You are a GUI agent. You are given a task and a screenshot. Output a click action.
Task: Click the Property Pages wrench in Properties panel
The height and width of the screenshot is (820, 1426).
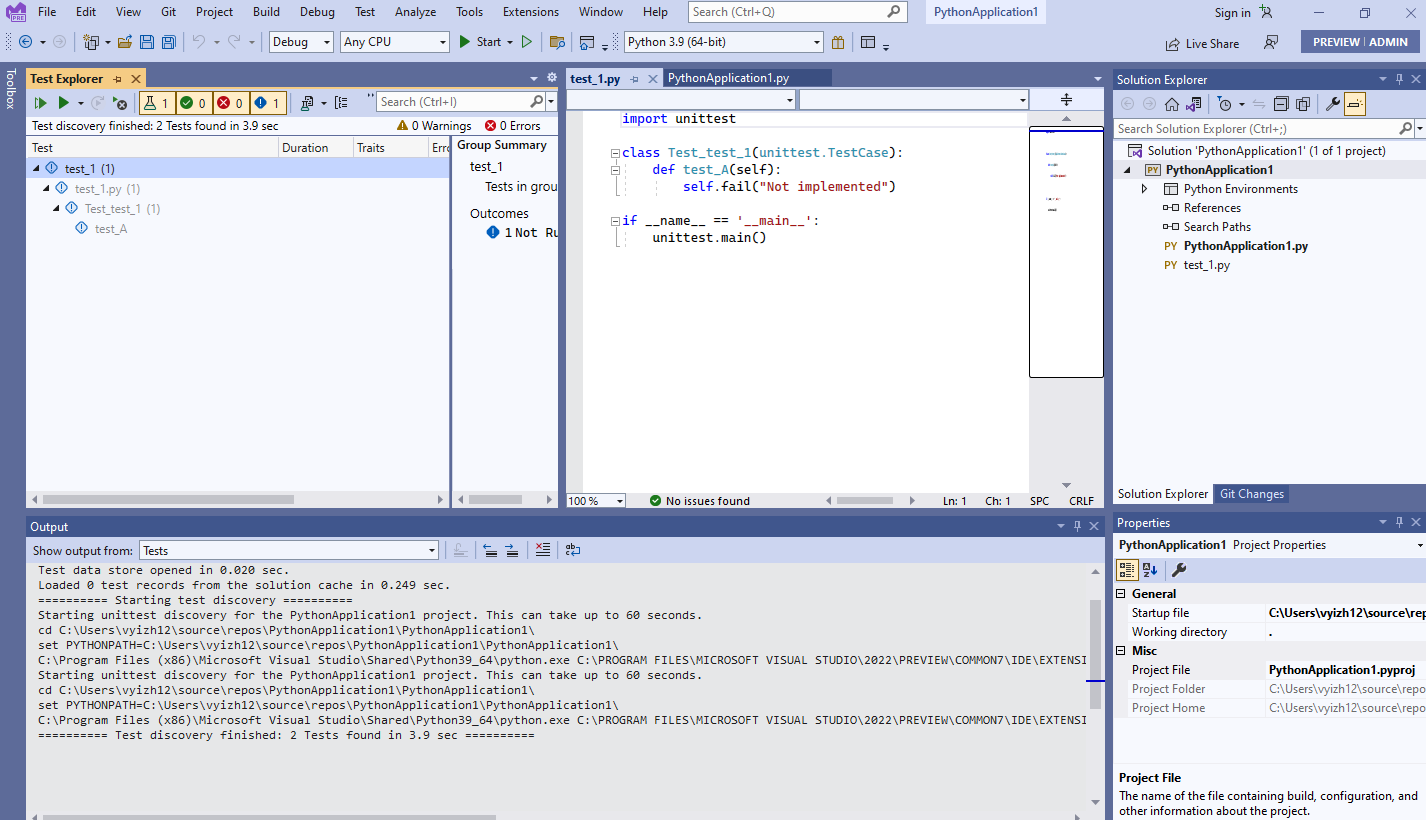(1179, 570)
